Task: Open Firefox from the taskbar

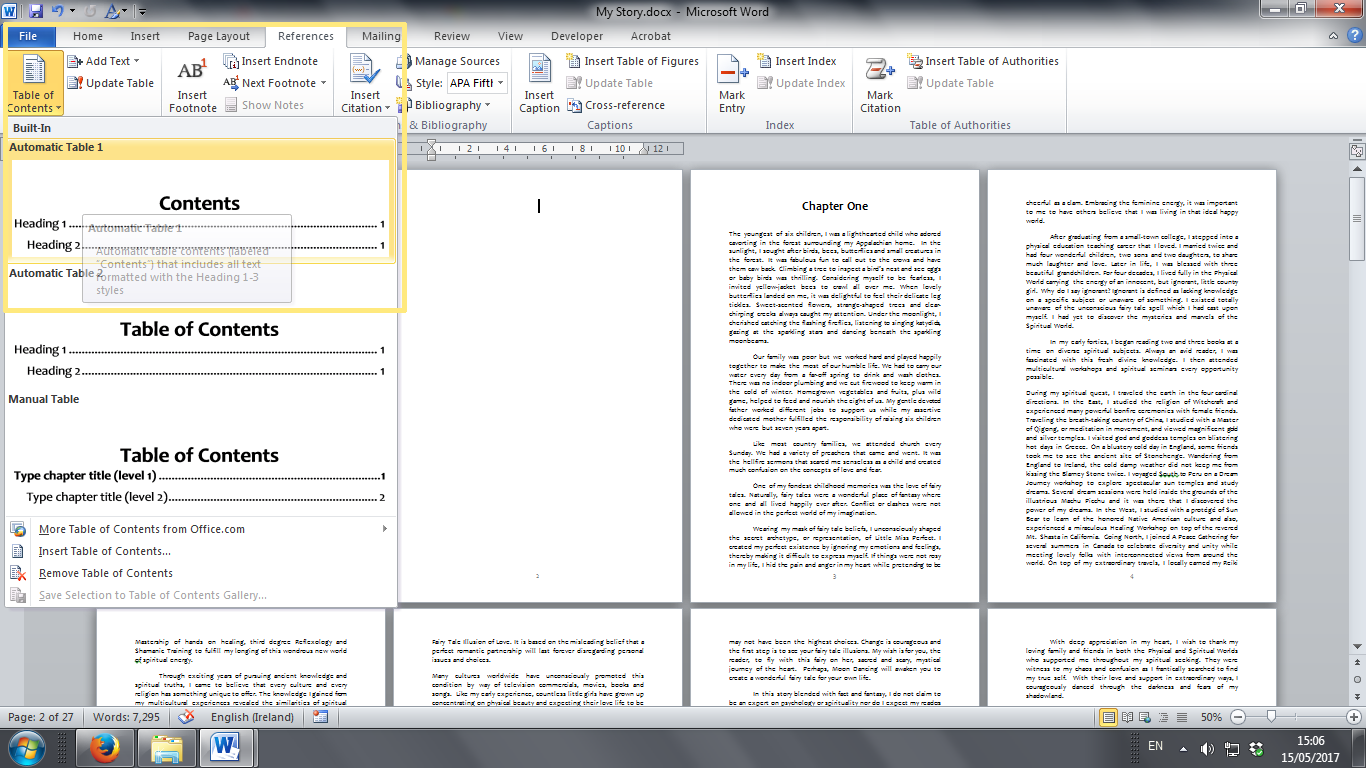Action: pos(104,747)
